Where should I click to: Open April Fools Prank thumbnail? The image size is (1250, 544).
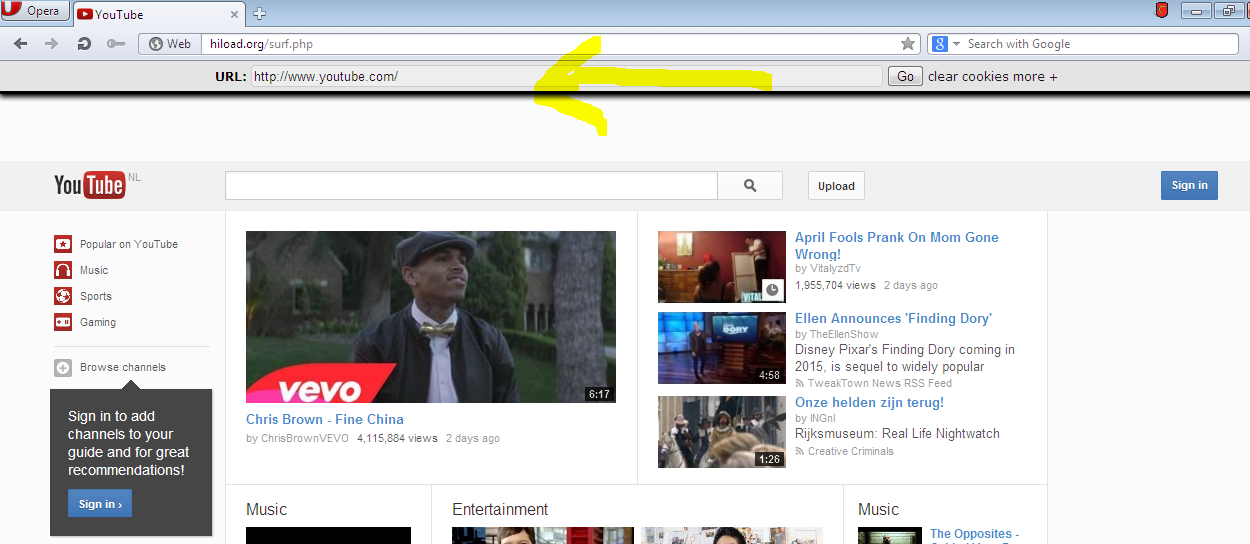click(722, 267)
